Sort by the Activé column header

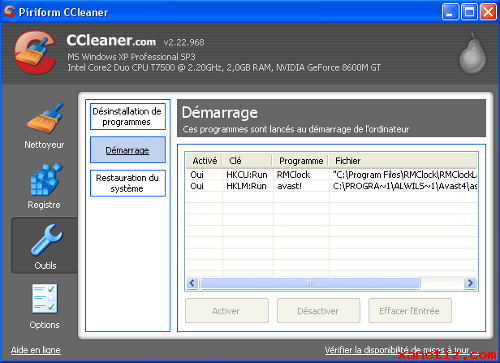pyautogui.click(x=204, y=161)
